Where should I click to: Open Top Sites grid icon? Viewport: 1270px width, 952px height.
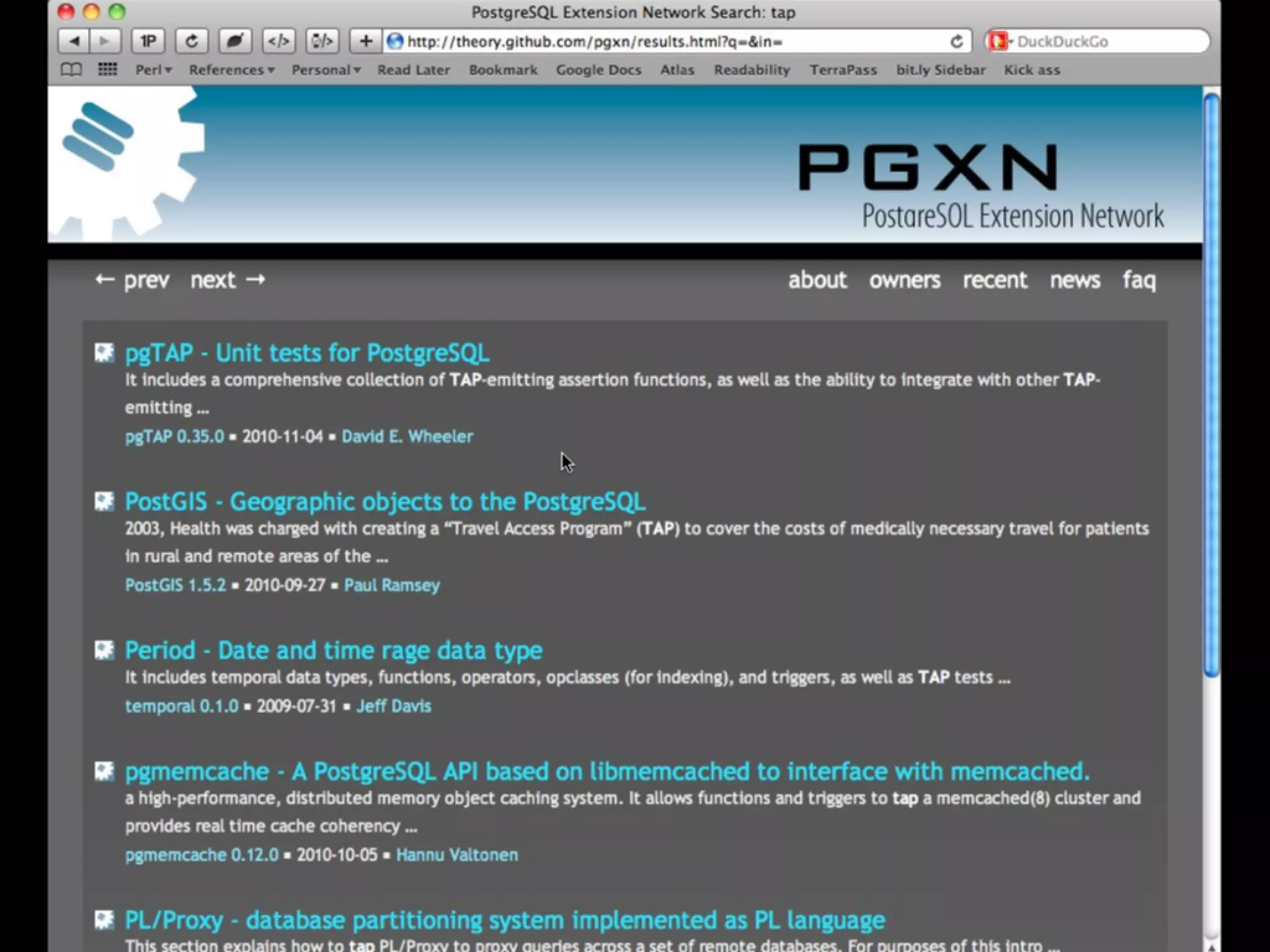[107, 69]
